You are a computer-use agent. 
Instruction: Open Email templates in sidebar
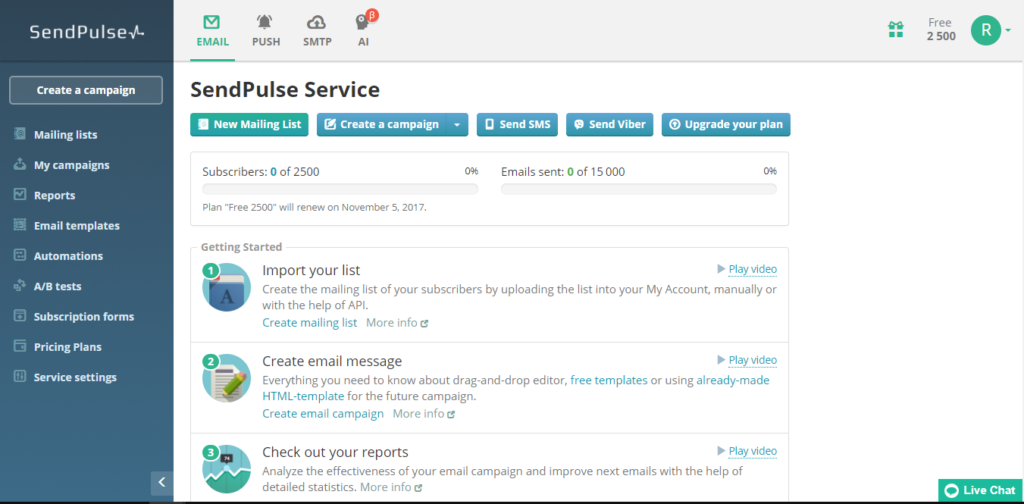point(76,226)
